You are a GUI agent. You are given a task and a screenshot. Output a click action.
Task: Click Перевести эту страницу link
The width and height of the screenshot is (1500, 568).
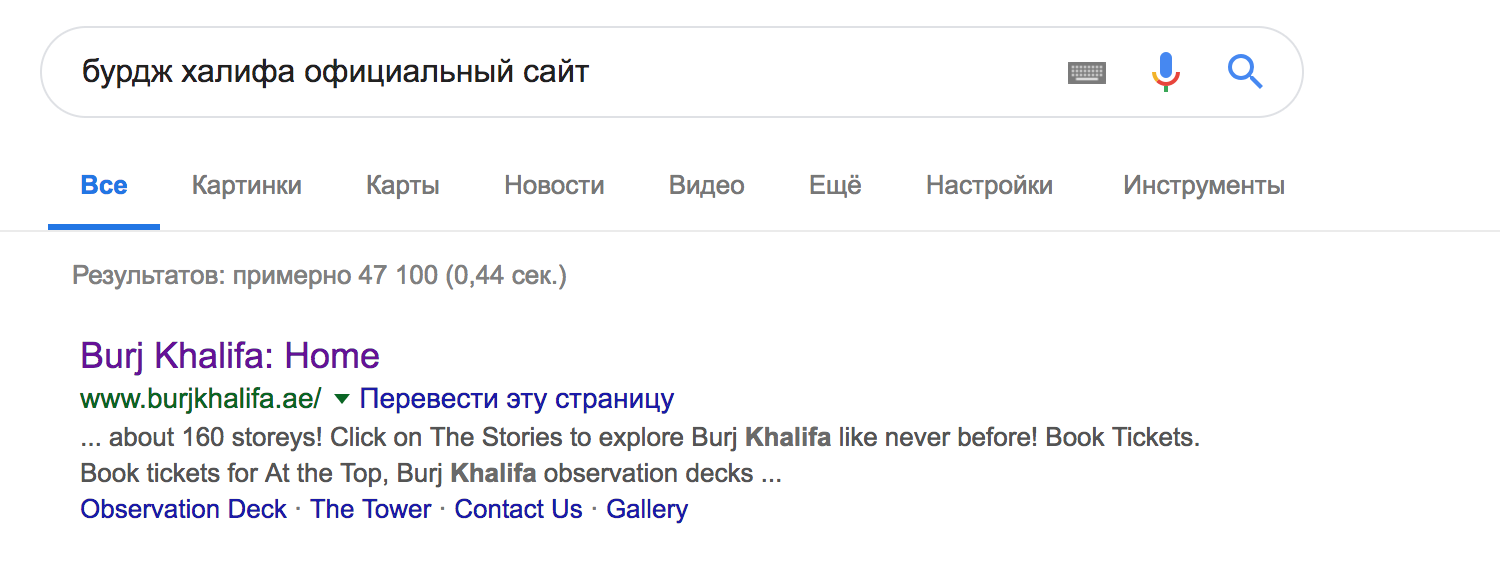click(x=517, y=399)
